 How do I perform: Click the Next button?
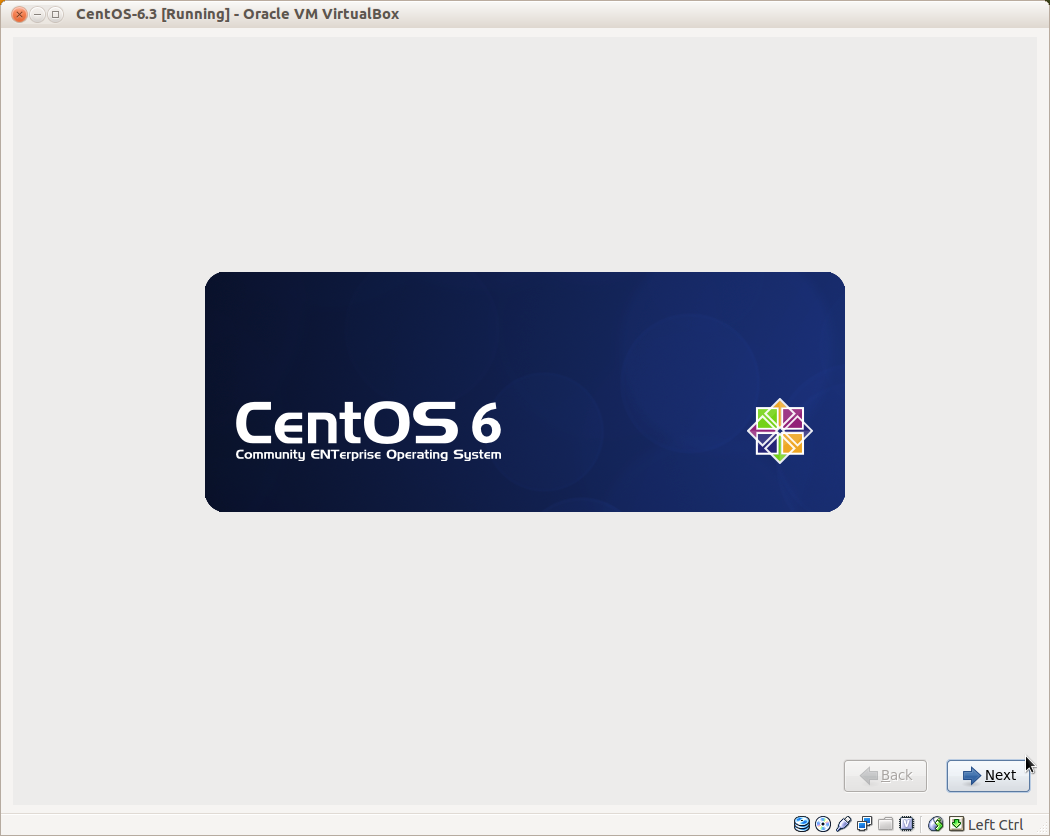tap(988, 776)
